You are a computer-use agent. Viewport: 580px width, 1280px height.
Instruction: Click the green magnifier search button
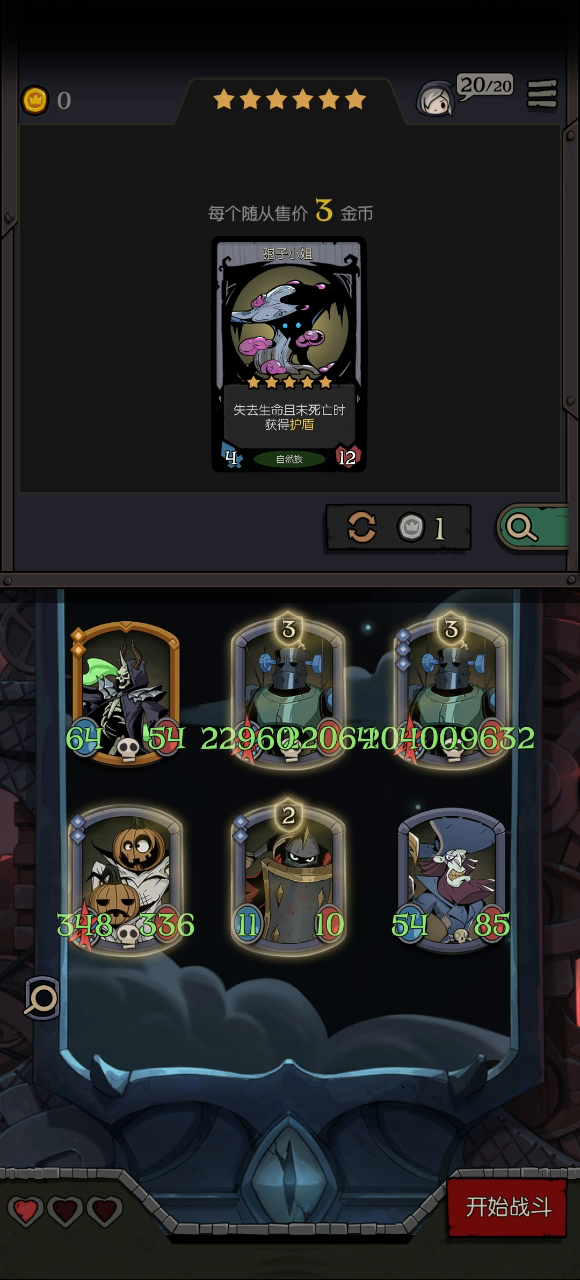click(532, 527)
